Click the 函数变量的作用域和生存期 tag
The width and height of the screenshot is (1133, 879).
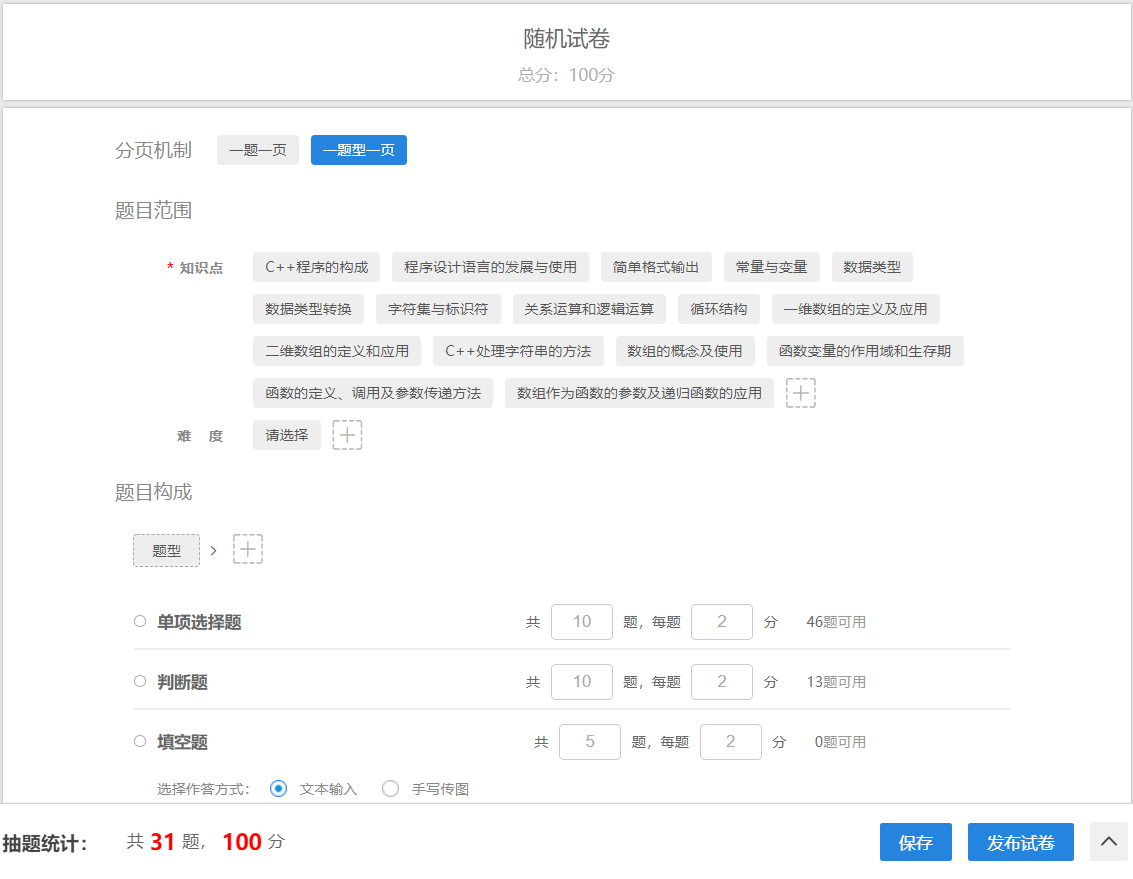(865, 351)
